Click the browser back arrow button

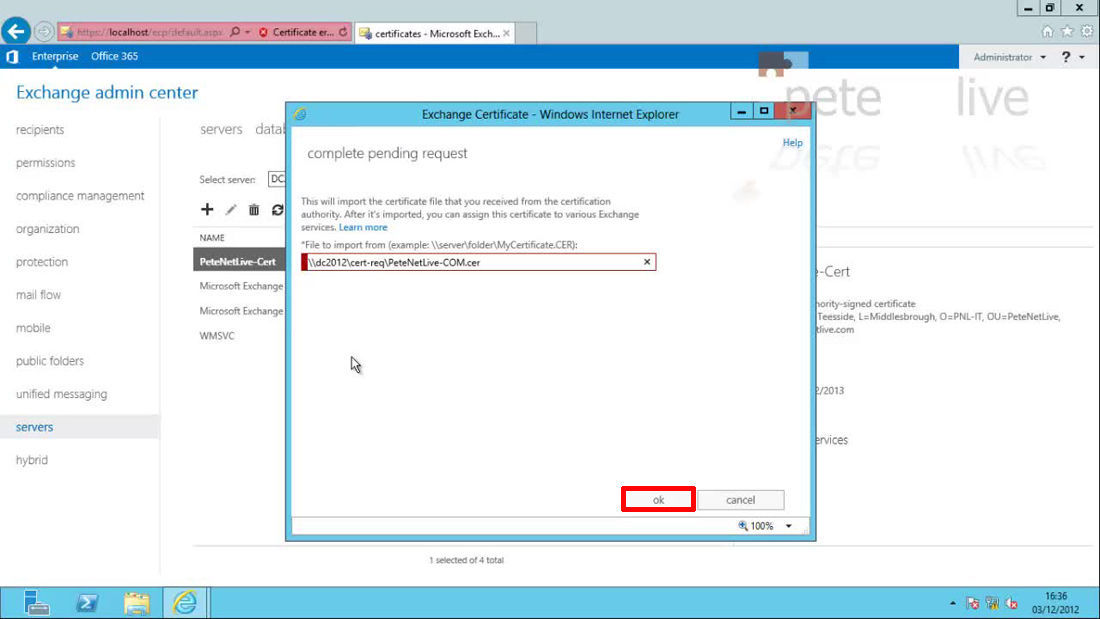coord(15,32)
